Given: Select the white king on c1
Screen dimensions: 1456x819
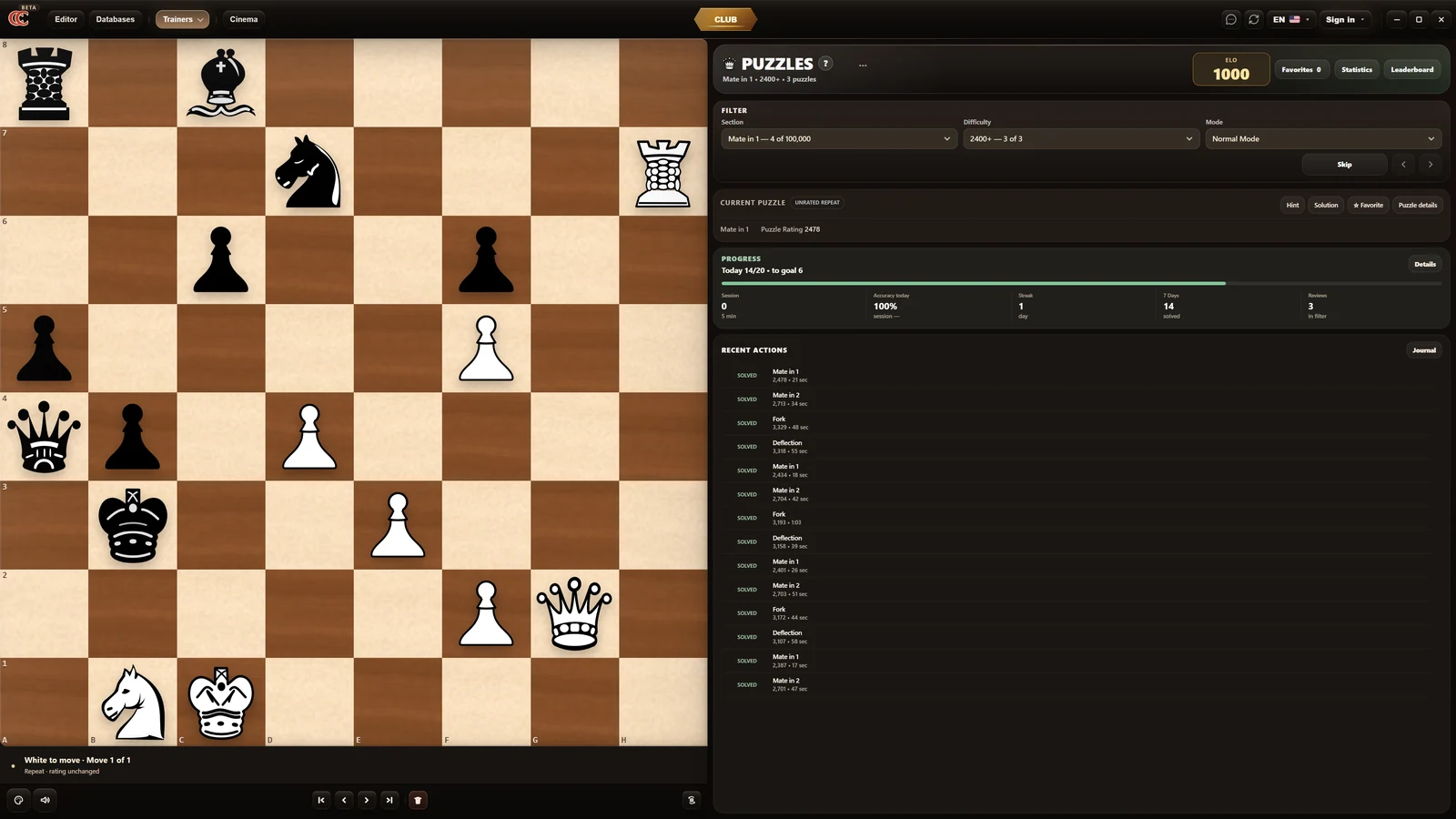Looking at the screenshot, I should pos(221,702).
